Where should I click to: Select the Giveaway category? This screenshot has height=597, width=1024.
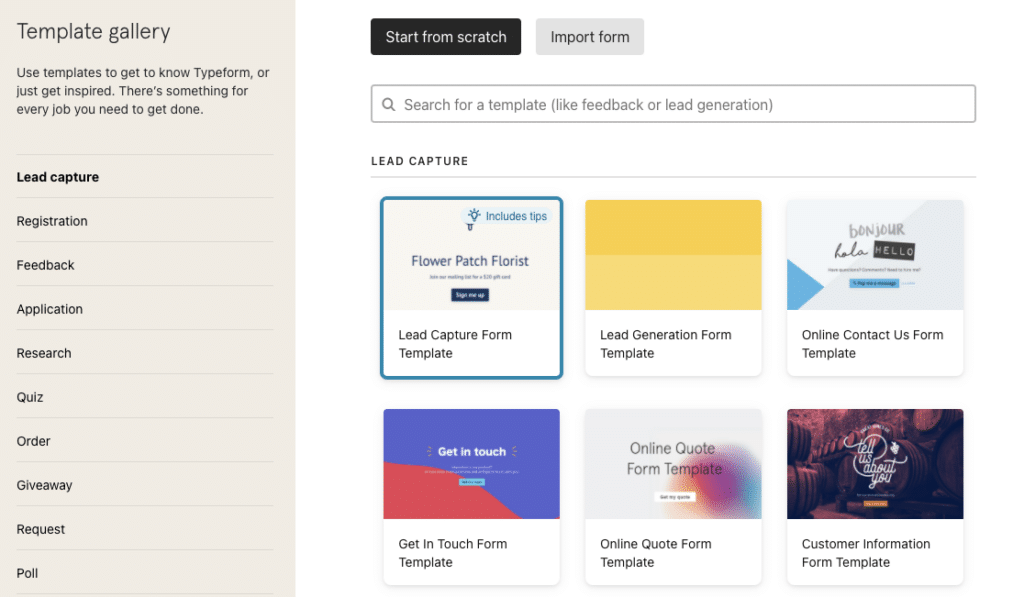pyautogui.click(x=44, y=485)
